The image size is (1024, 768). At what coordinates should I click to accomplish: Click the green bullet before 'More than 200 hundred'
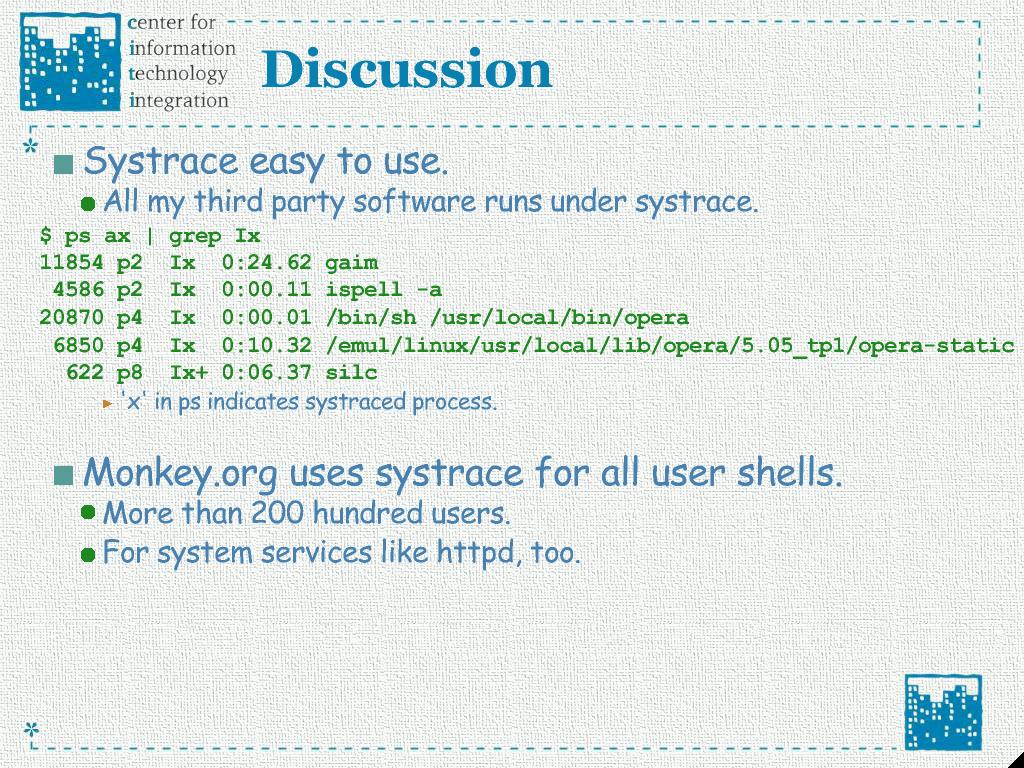click(88, 514)
